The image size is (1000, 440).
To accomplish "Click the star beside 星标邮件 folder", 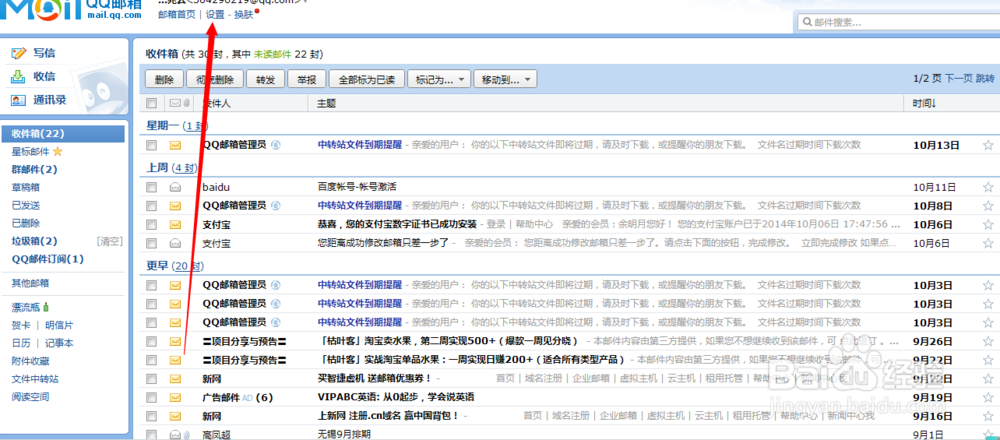I will [57, 152].
